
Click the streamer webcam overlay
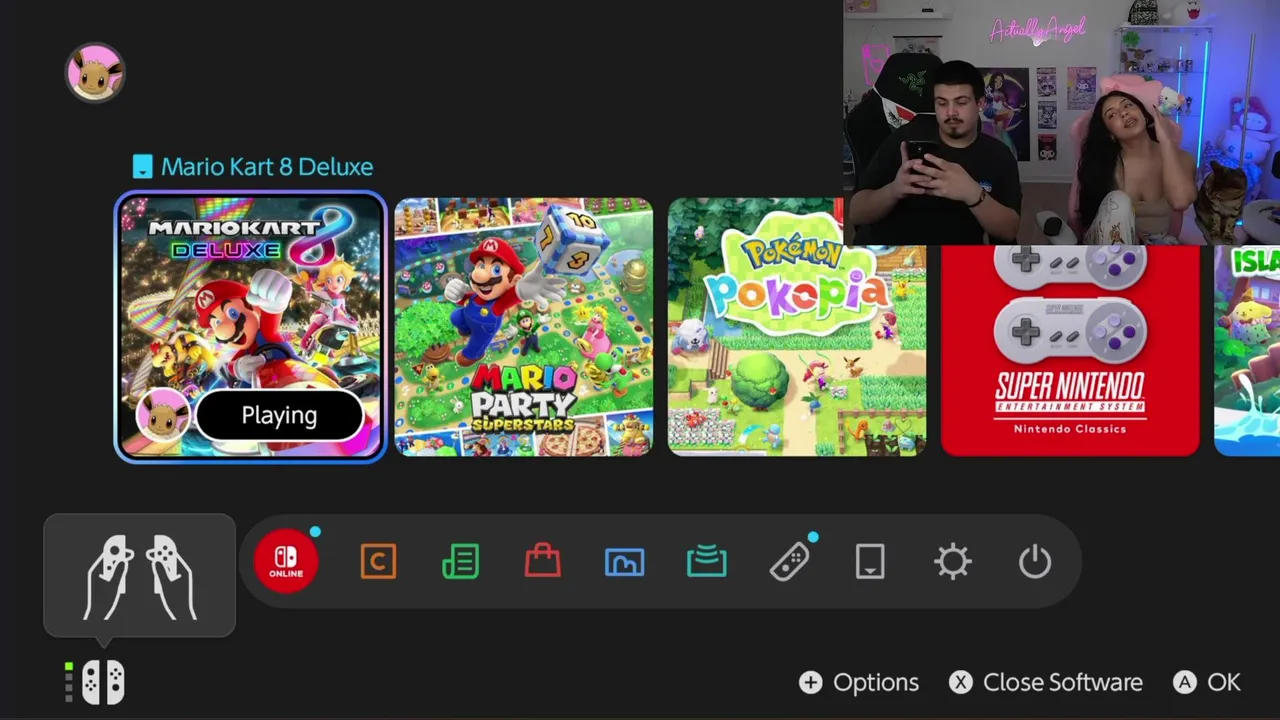tap(1061, 122)
